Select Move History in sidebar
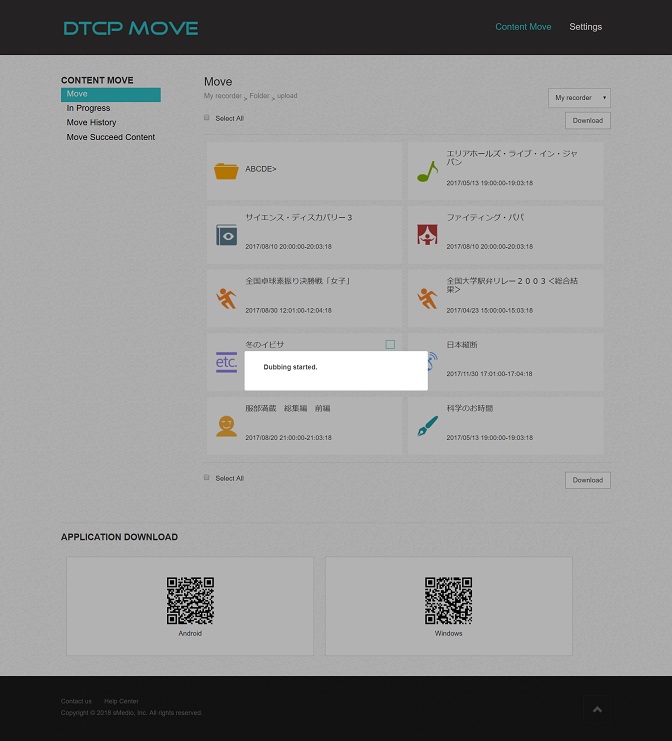 [91, 123]
